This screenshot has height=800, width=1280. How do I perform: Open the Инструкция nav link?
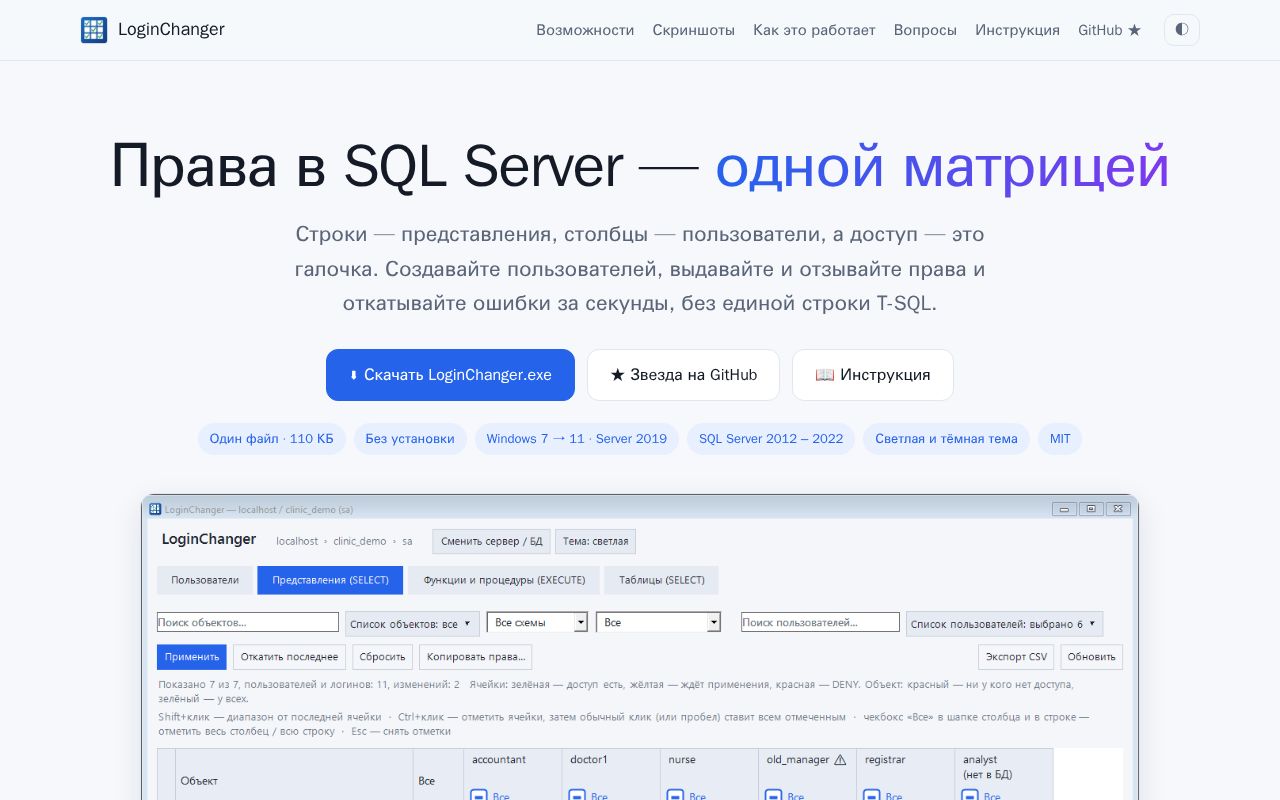coord(1017,30)
